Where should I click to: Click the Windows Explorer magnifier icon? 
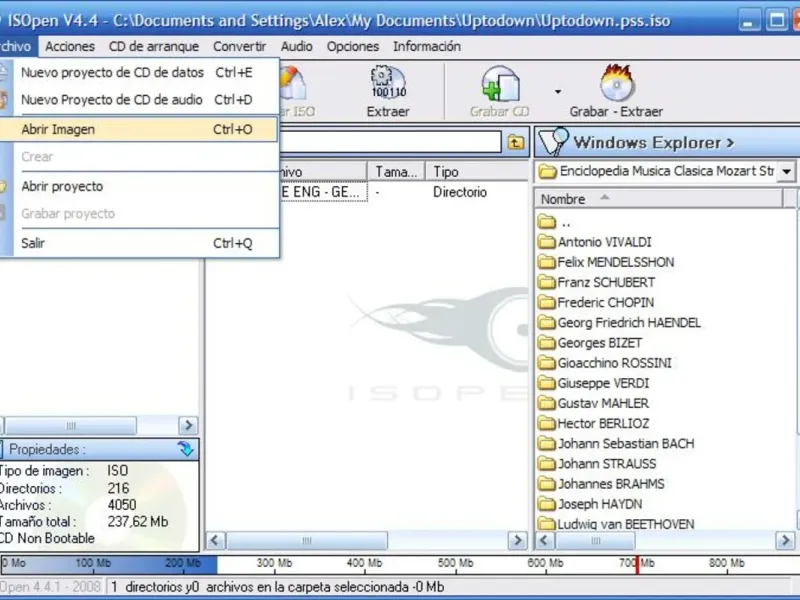553,142
